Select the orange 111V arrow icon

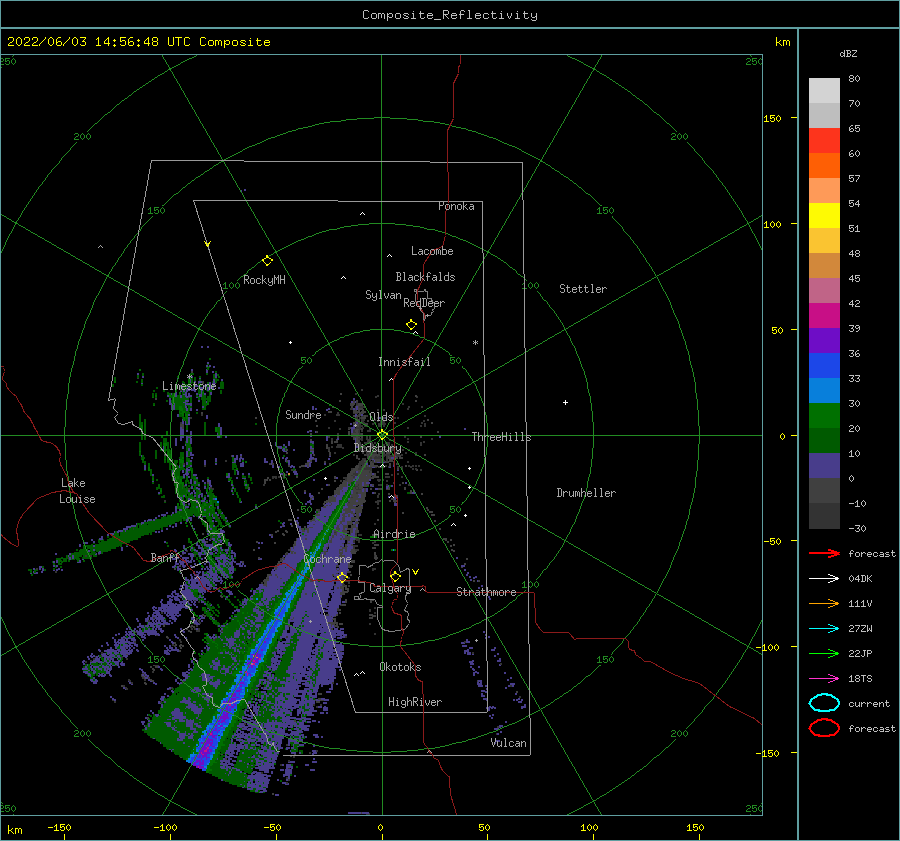824,603
